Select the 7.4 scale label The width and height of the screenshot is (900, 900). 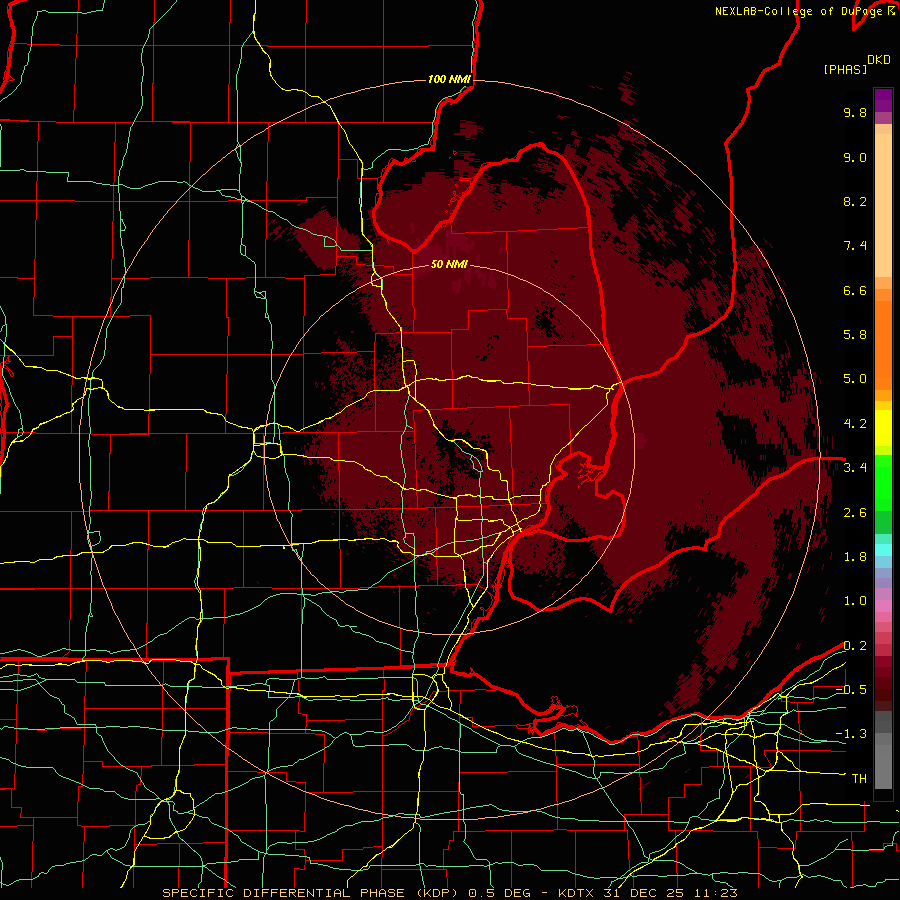pos(855,246)
